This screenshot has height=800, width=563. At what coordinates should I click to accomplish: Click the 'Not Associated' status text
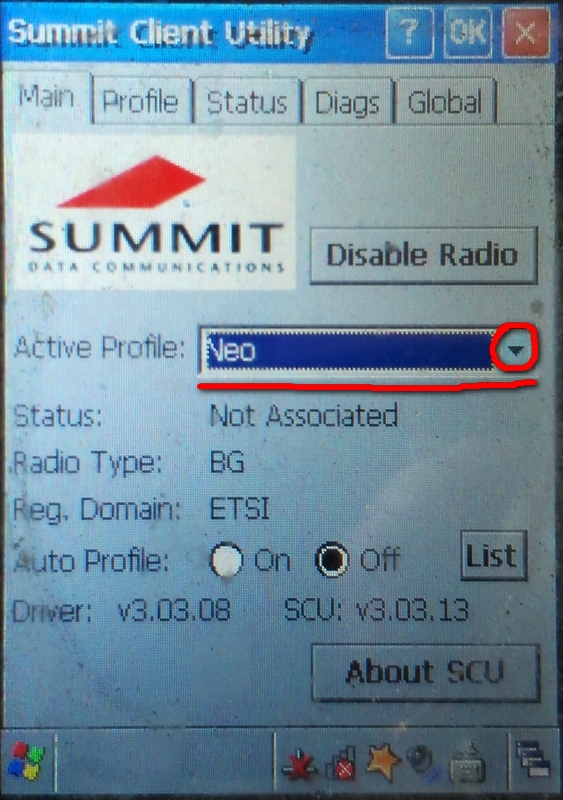coord(304,415)
